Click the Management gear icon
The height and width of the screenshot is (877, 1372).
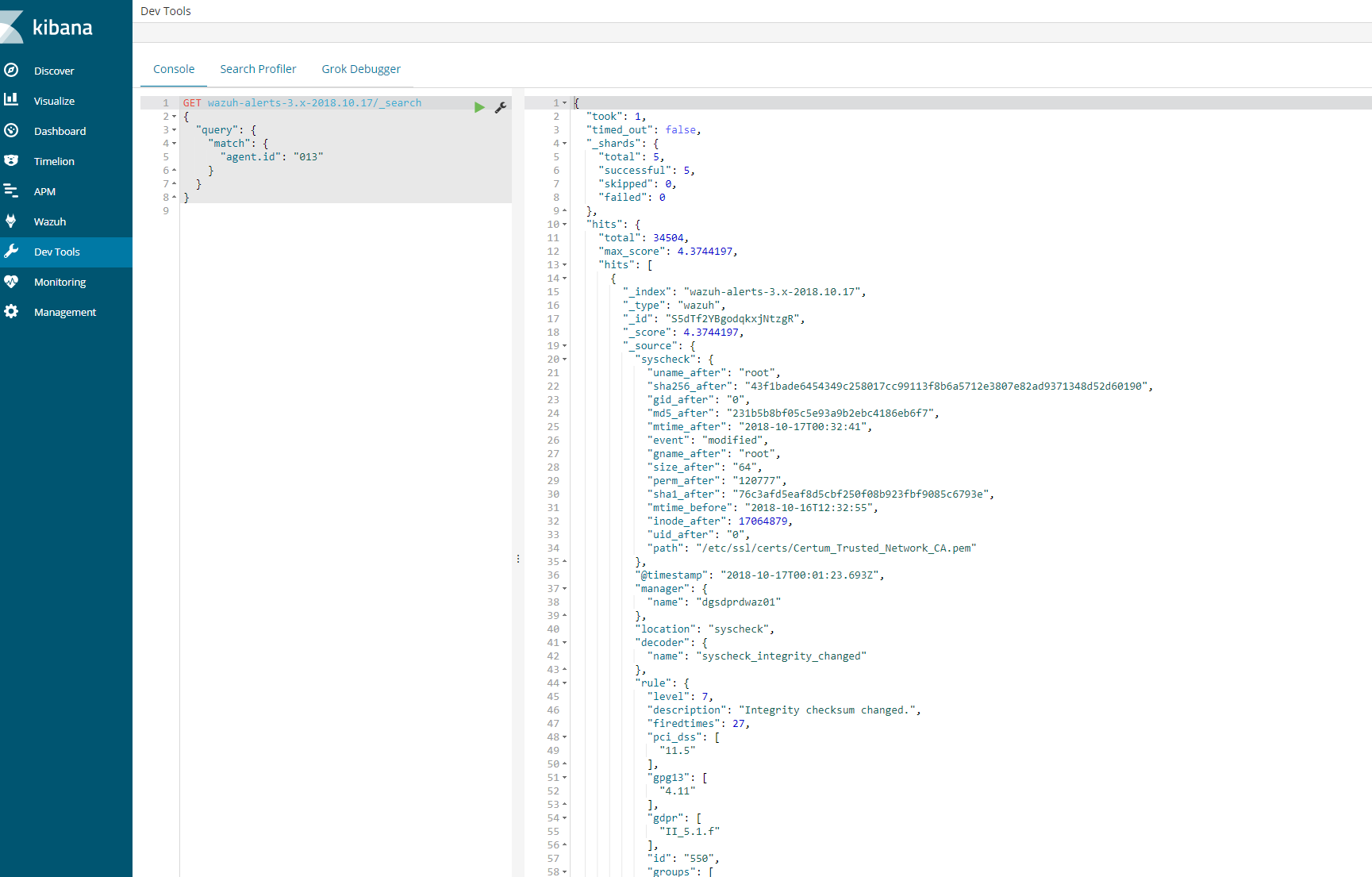tap(11, 311)
